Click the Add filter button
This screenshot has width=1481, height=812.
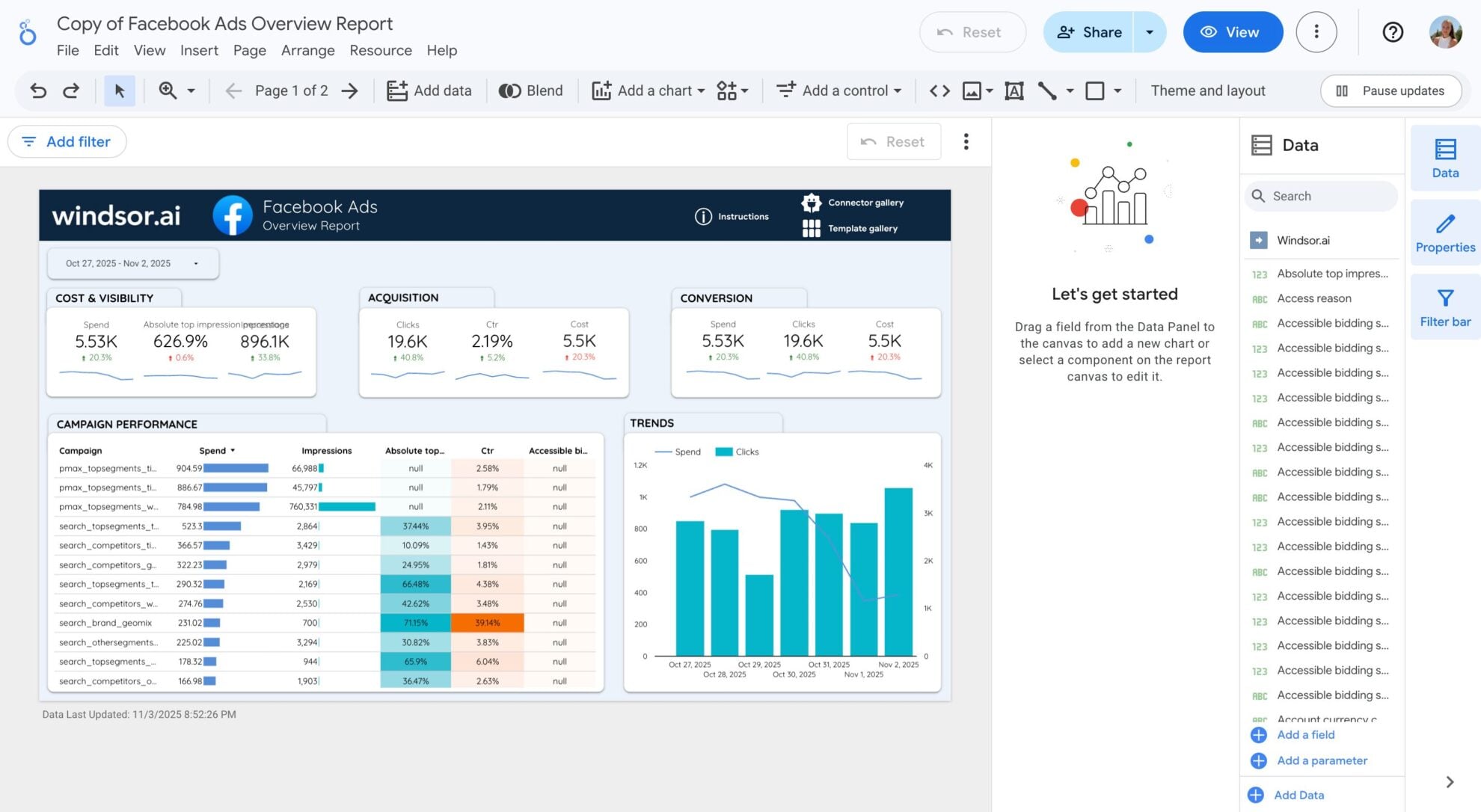point(67,141)
